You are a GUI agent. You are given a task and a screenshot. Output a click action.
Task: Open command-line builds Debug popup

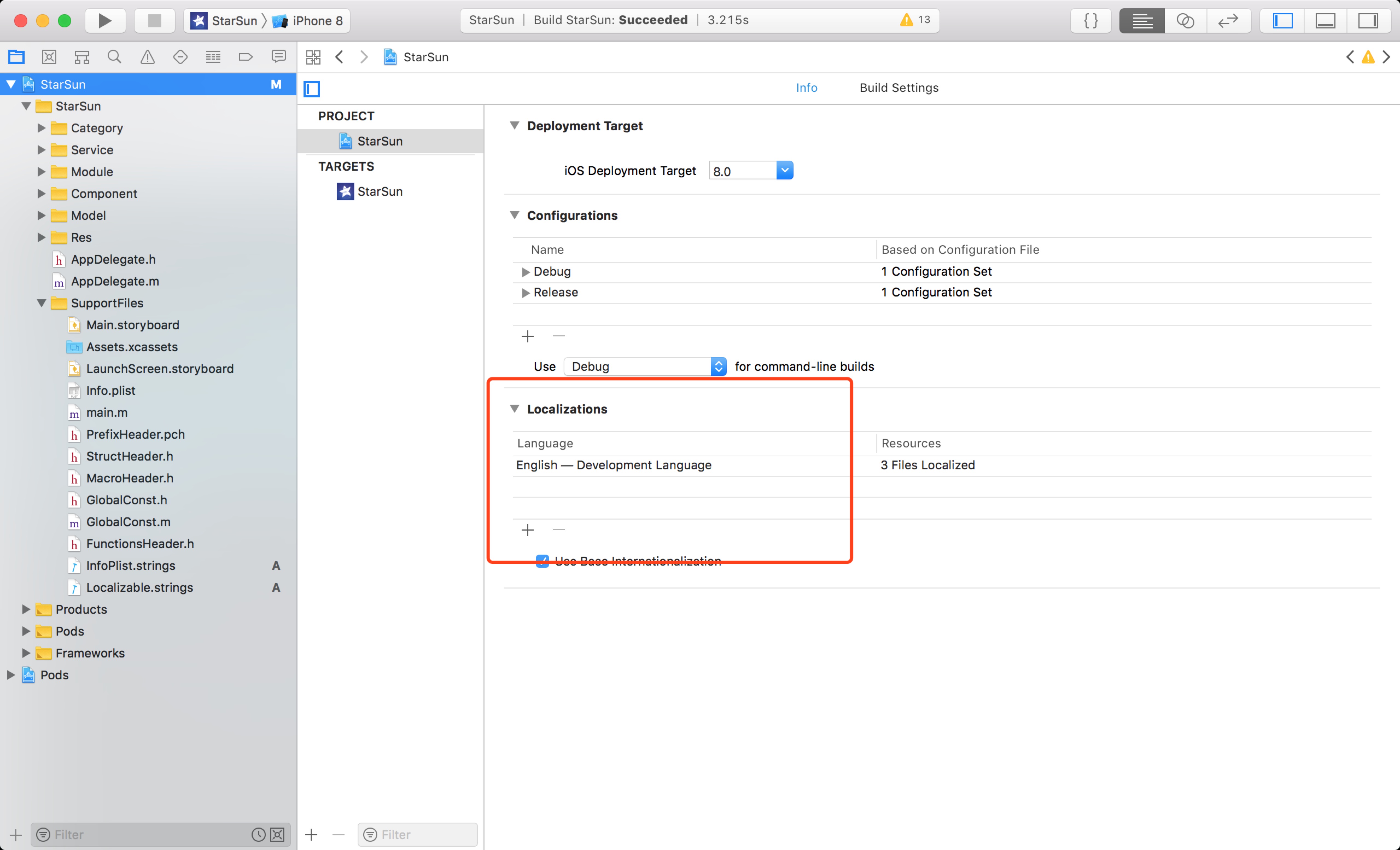645,366
